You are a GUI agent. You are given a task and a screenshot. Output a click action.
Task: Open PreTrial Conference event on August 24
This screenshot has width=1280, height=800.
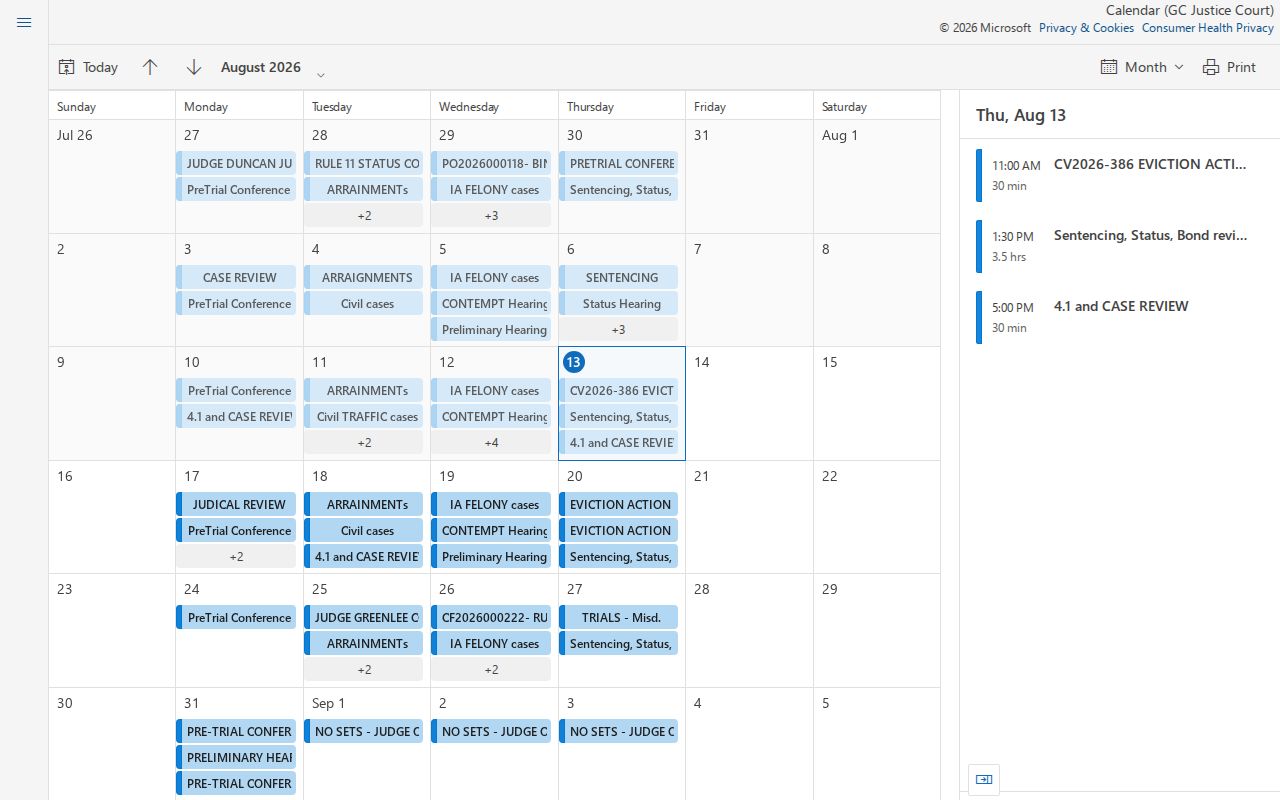[x=236, y=617]
